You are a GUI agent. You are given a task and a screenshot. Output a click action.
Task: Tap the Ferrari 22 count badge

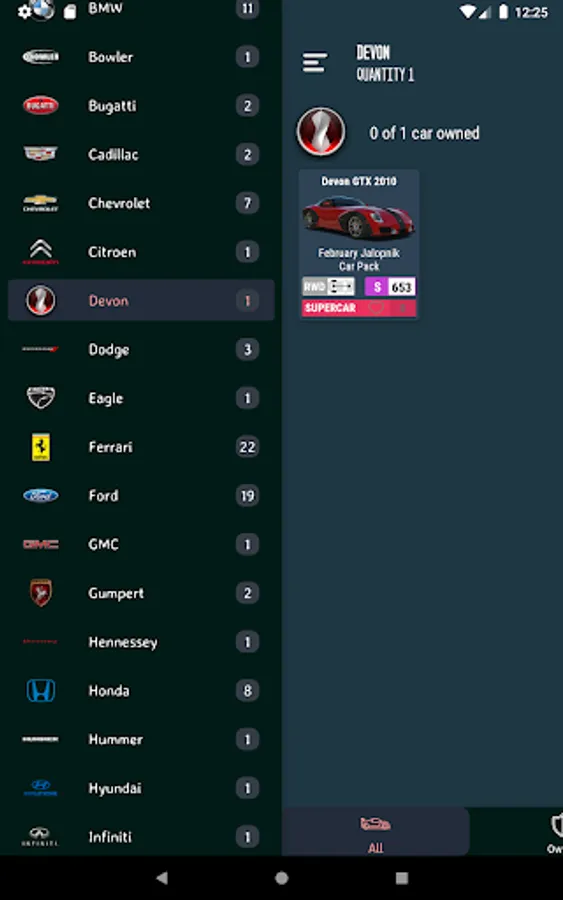pos(247,447)
